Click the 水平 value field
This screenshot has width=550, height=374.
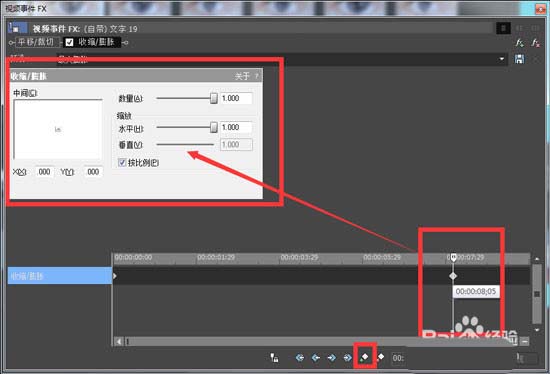pos(236,127)
